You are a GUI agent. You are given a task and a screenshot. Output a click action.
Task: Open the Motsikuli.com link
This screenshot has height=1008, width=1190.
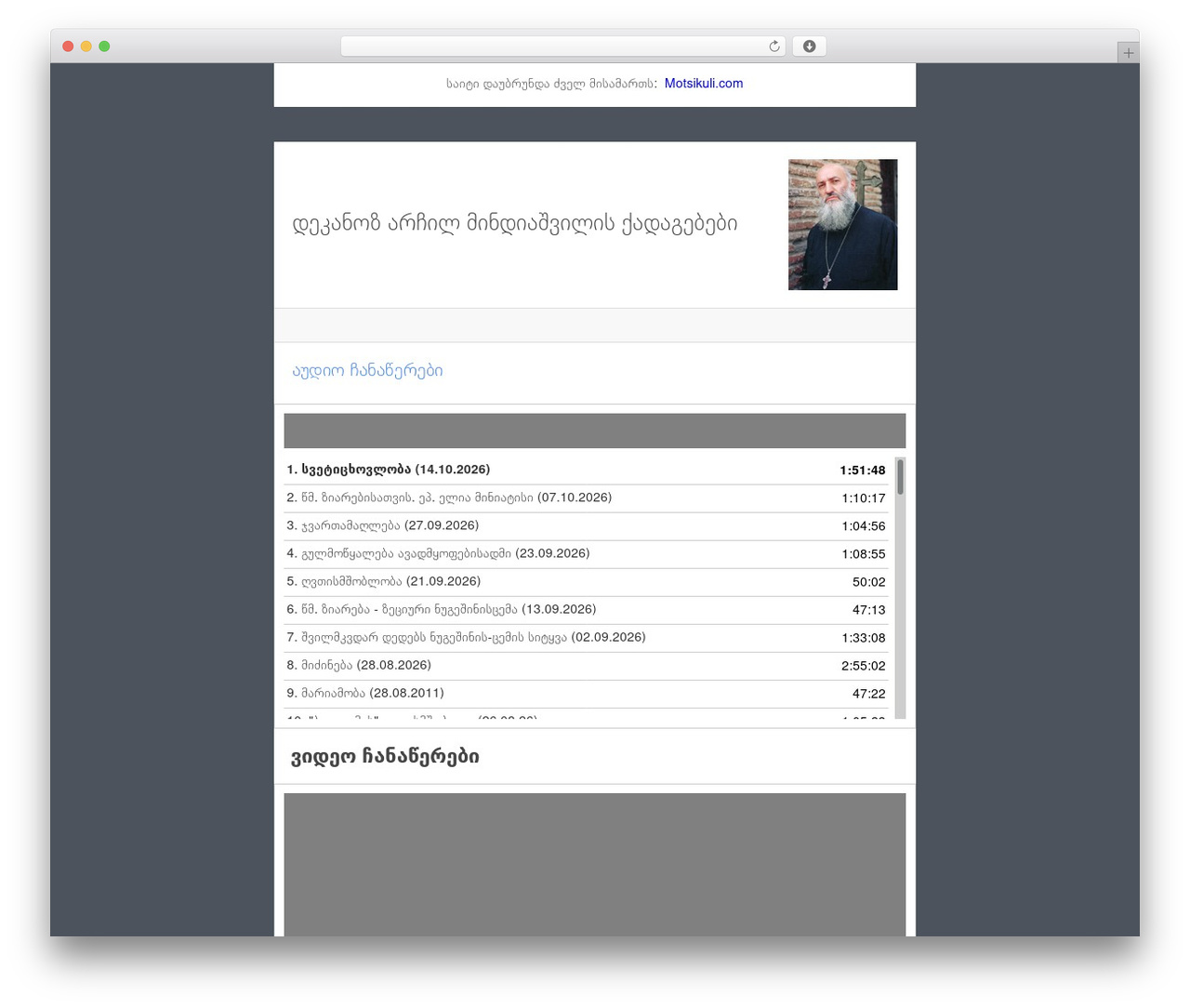[704, 84]
